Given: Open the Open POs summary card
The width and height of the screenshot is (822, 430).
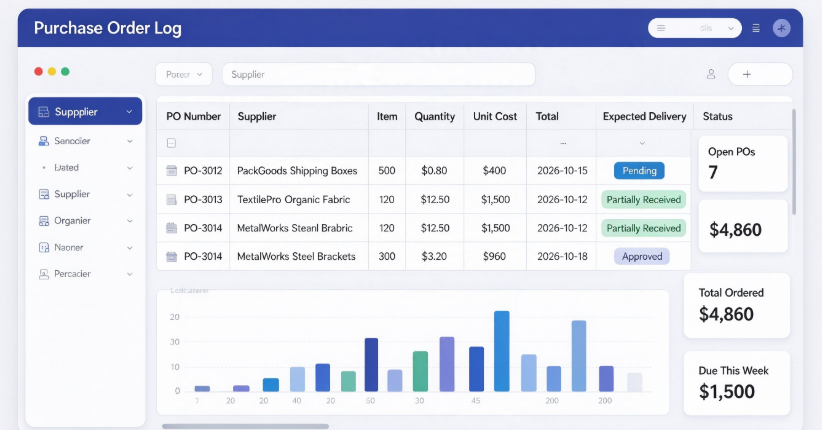Looking at the screenshot, I should click(x=743, y=164).
